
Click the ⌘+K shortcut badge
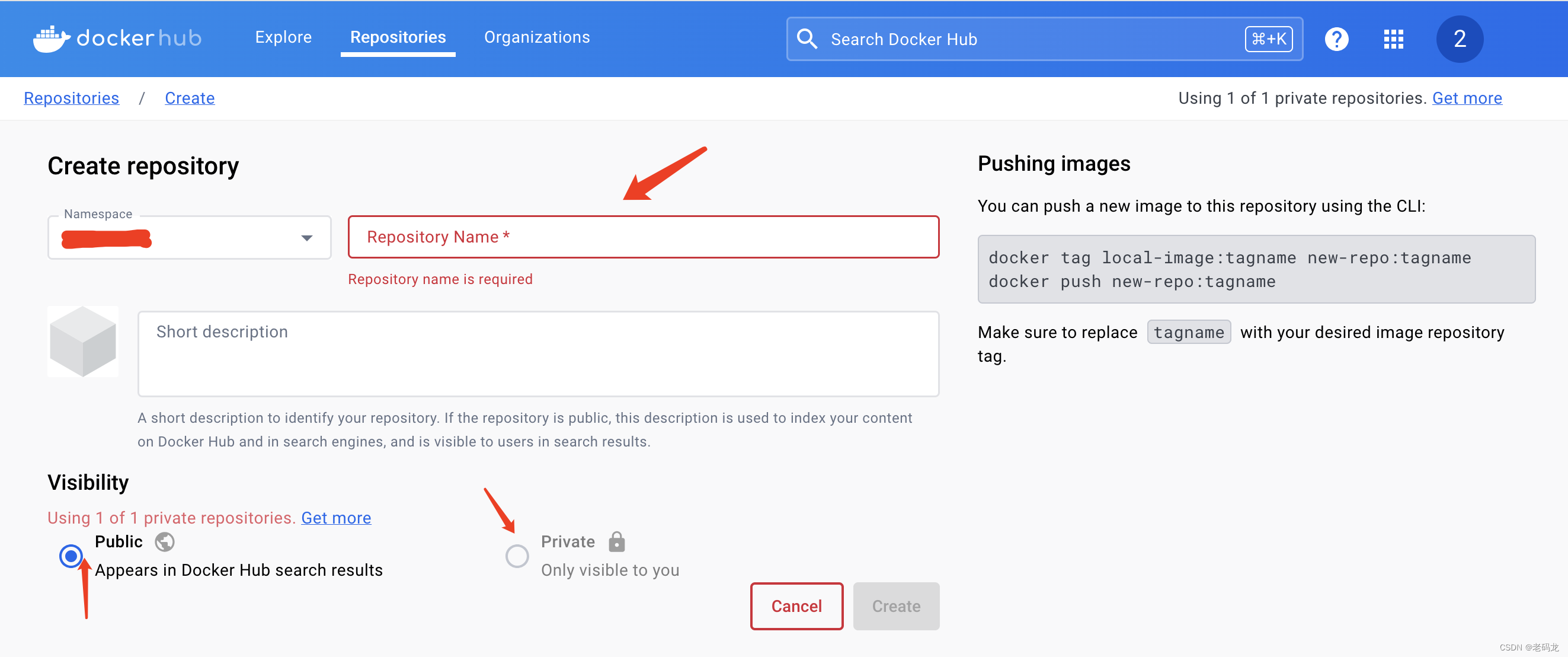tap(1269, 39)
